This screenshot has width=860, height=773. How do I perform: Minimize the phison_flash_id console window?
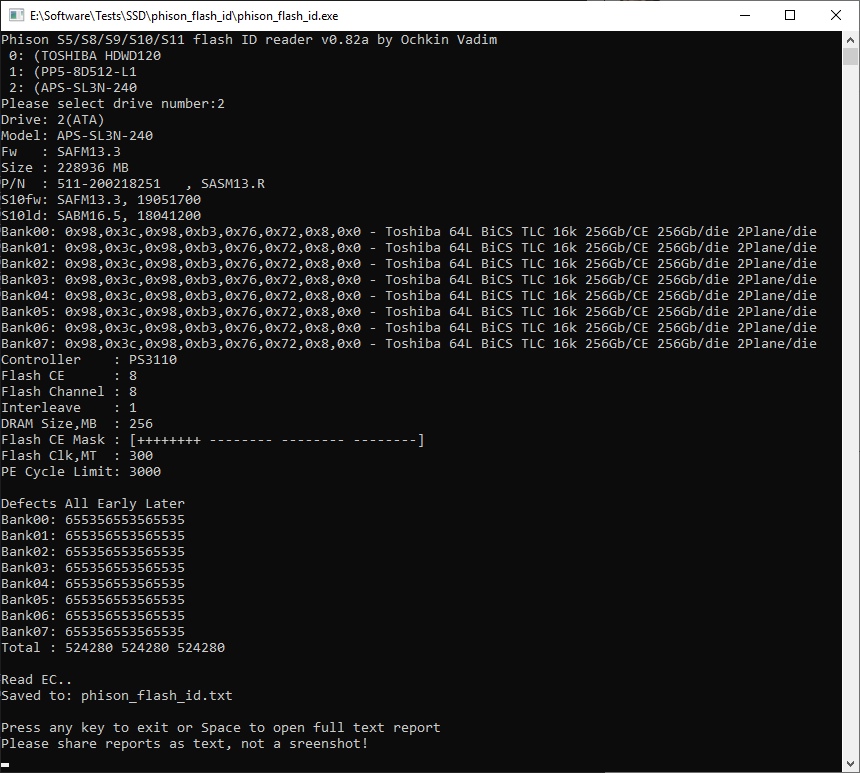click(x=745, y=15)
